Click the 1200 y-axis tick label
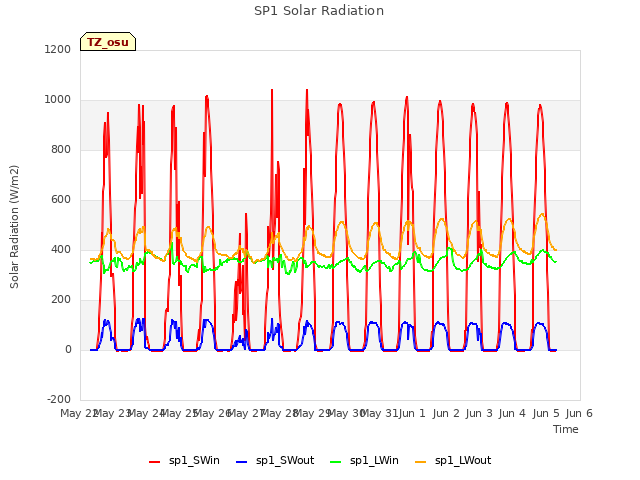This screenshot has width=640, height=480. tap(58, 49)
